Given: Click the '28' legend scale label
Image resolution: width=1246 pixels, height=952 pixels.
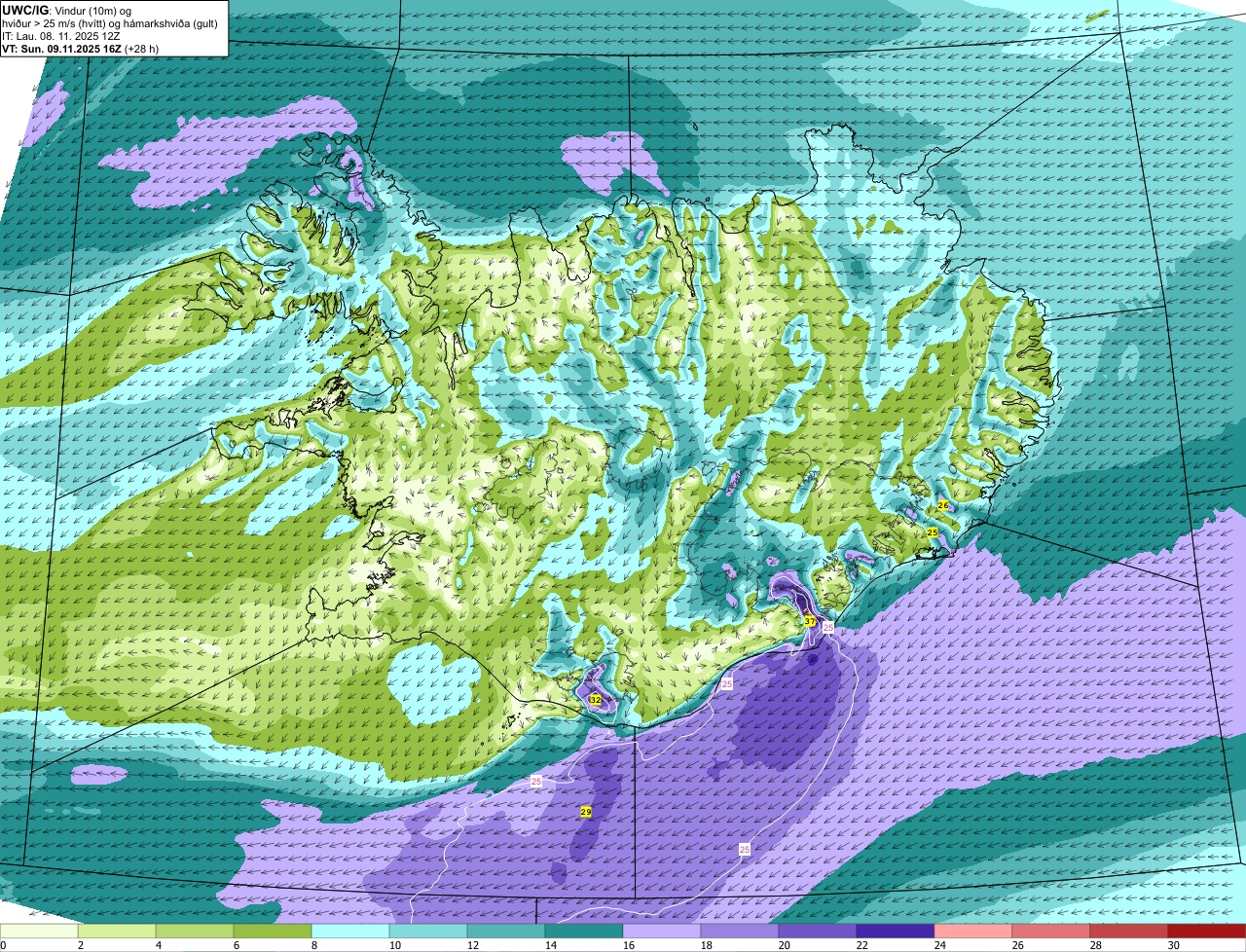Looking at the screenshot, I should [x=1096, y=945].
